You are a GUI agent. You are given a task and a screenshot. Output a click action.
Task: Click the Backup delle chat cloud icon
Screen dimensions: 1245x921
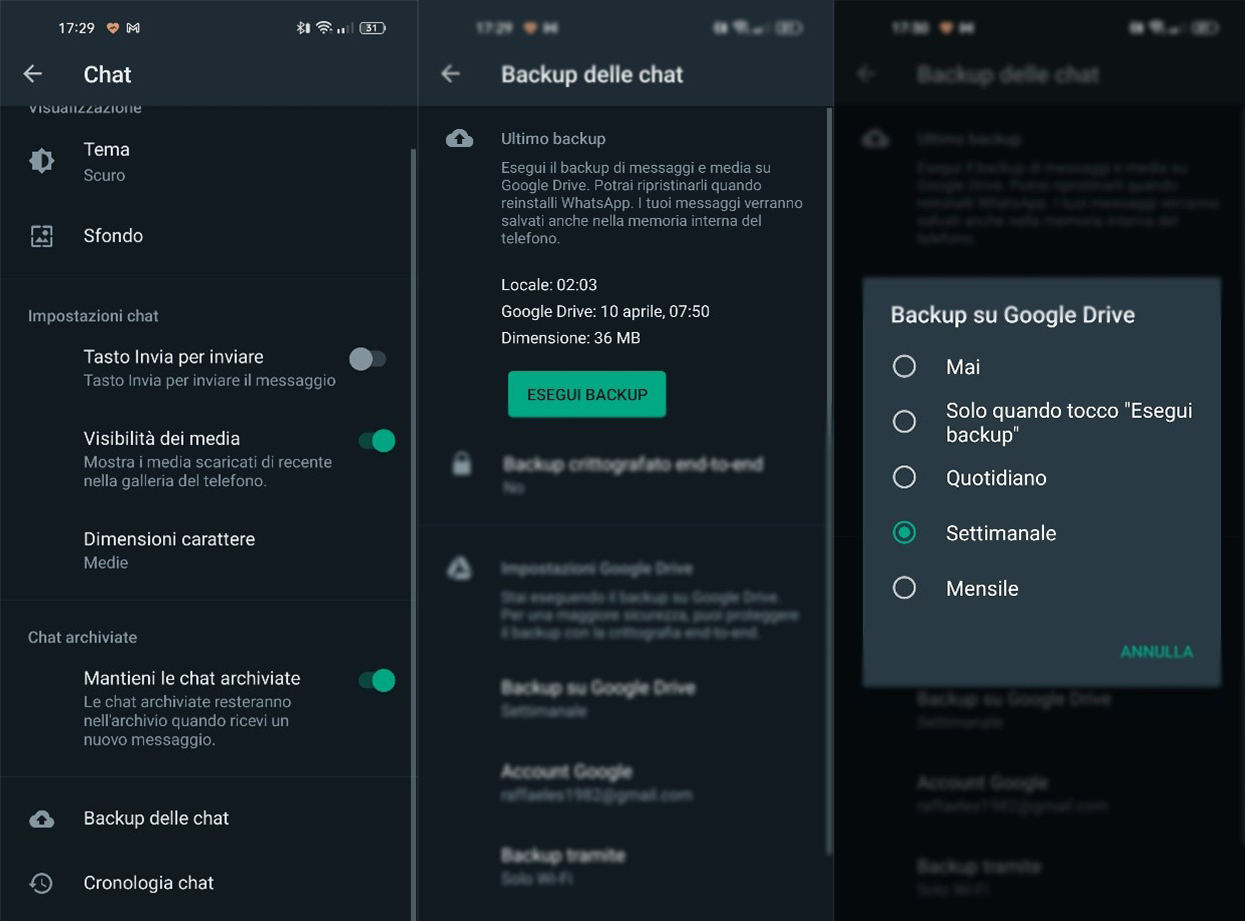(42, 819)
